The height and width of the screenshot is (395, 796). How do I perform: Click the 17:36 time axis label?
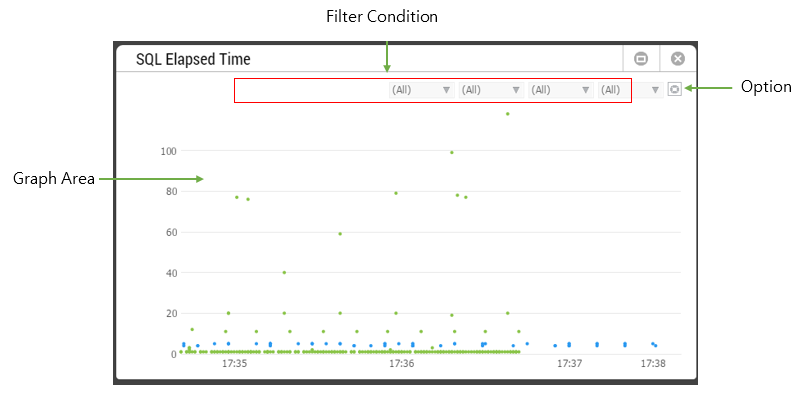pos(402,364)
